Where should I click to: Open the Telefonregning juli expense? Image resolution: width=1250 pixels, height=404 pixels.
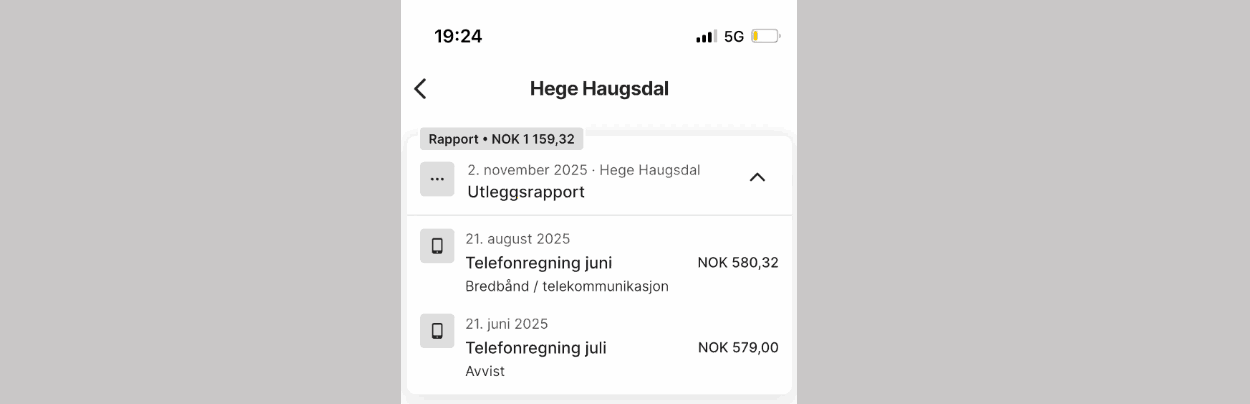(x=536, y=348)
